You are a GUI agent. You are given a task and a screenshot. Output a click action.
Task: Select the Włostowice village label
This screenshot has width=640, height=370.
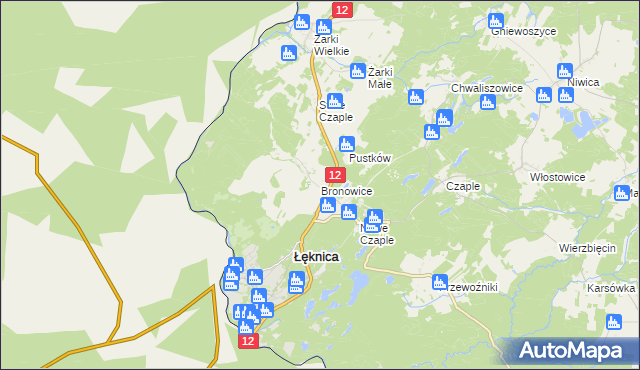click(558, 177)
